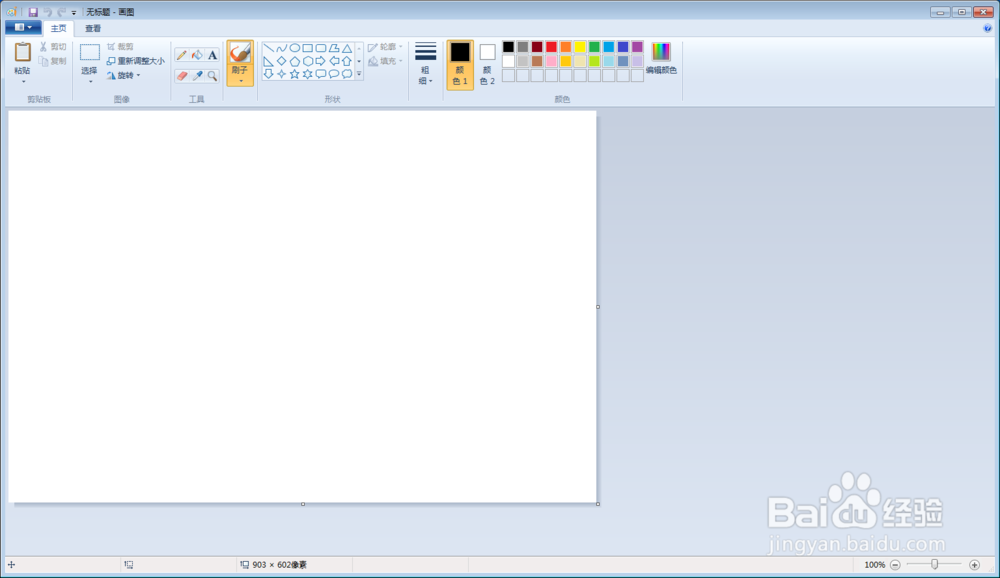This screenshot has height=578, width=1000.
Task: Click the zoom out minus button
Action: [895, 565]
